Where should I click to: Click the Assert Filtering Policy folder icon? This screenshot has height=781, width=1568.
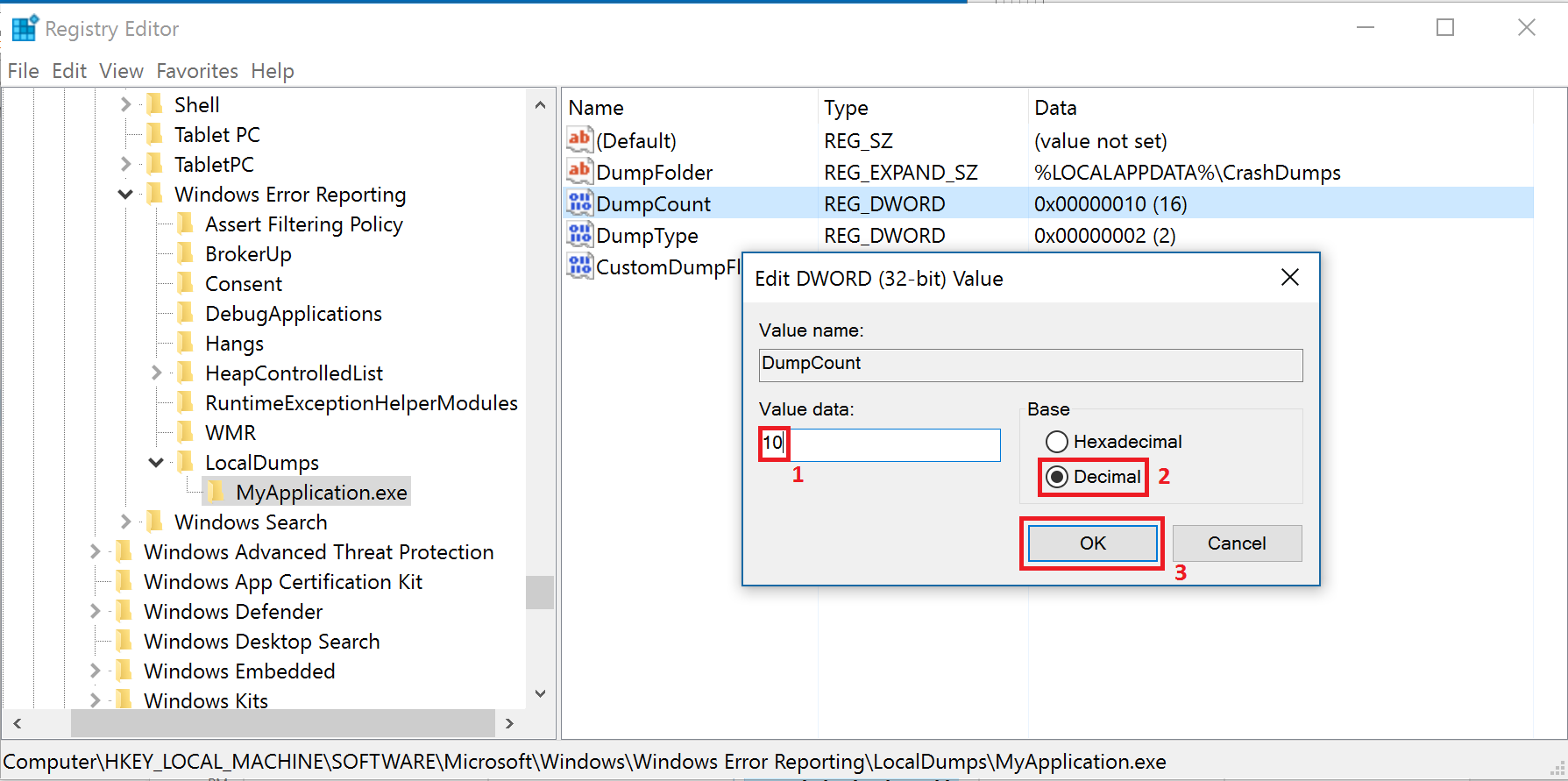pos(186,224)
